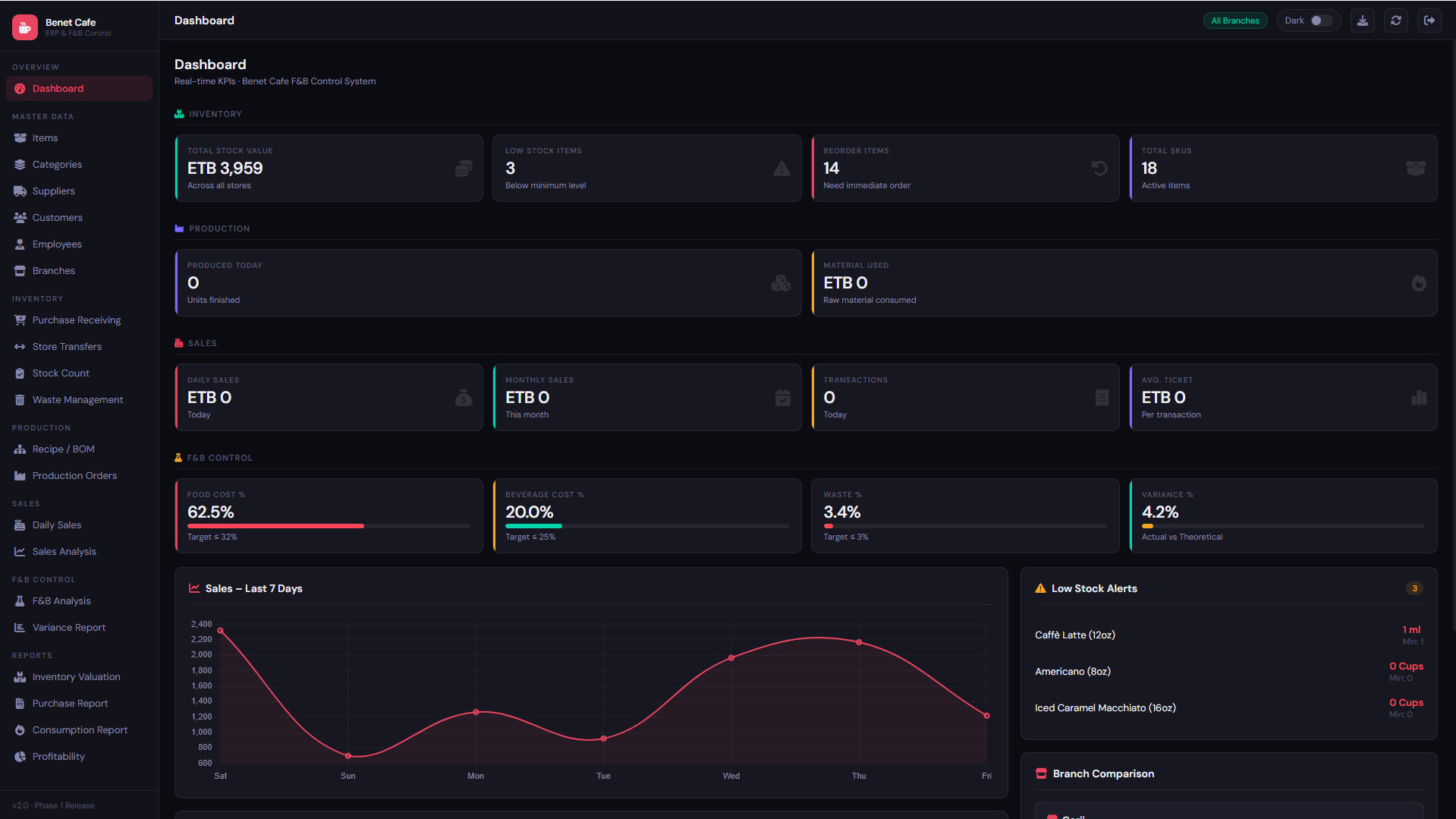The height and width of the screenshot is (819, 1456).
Task: Go to Recipe / BOM page
Action: 79,449
